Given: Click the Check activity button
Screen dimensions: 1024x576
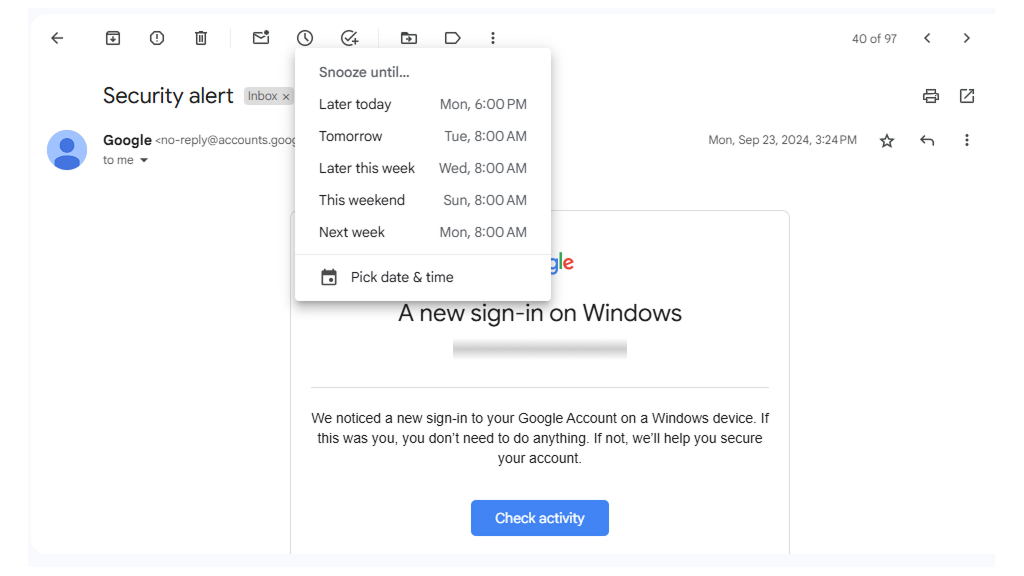Looking at the screenshot, I should tap(539, 518).
